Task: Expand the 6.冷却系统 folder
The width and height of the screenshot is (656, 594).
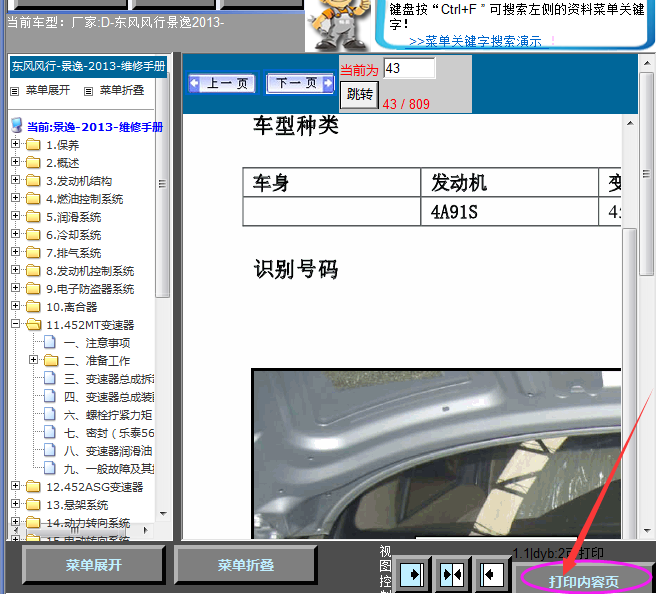Action: [x=15, y=233]
